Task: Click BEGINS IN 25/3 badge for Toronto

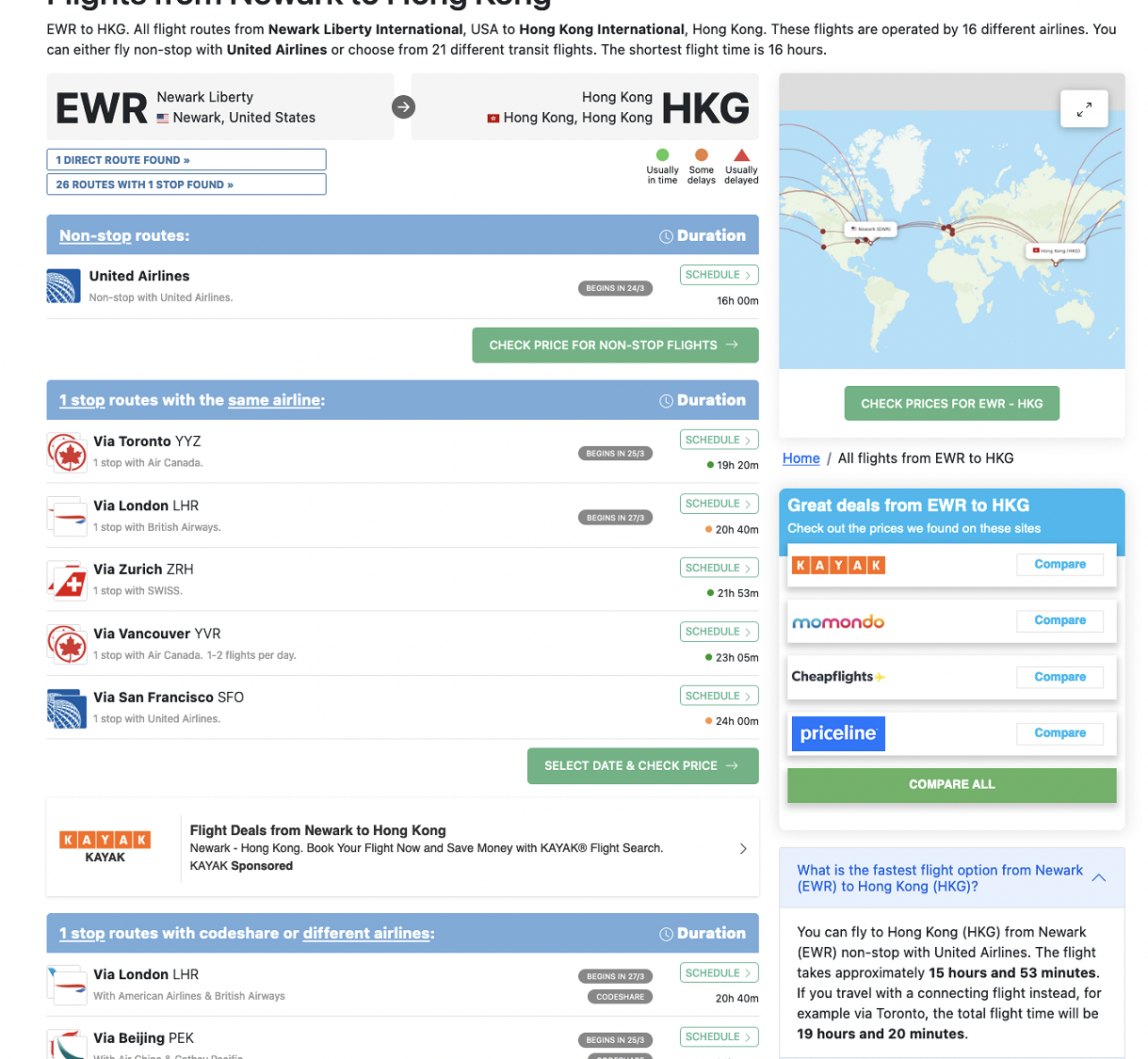Action: click(x=615, y=453)
